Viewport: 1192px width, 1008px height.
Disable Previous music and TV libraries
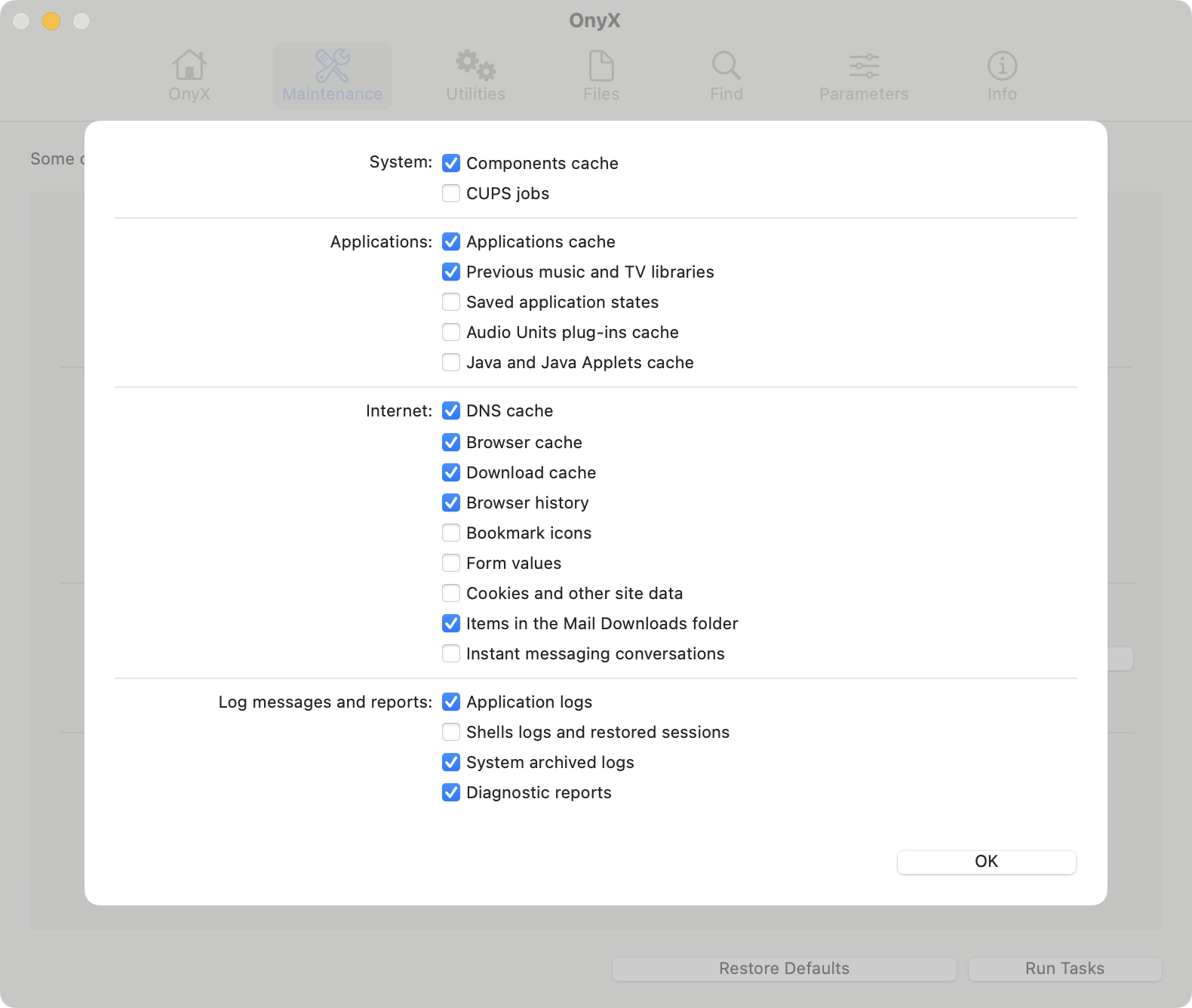451,272
